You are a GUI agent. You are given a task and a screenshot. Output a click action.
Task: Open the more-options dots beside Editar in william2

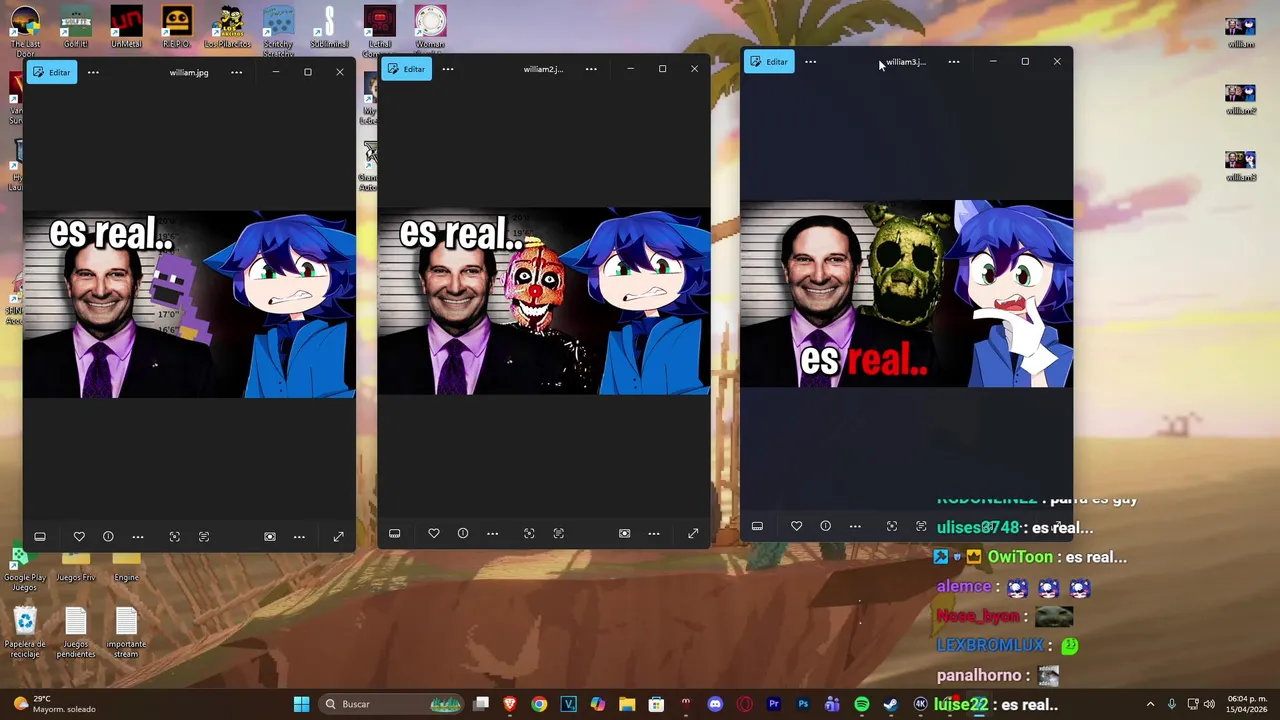[x=448, y=69]
